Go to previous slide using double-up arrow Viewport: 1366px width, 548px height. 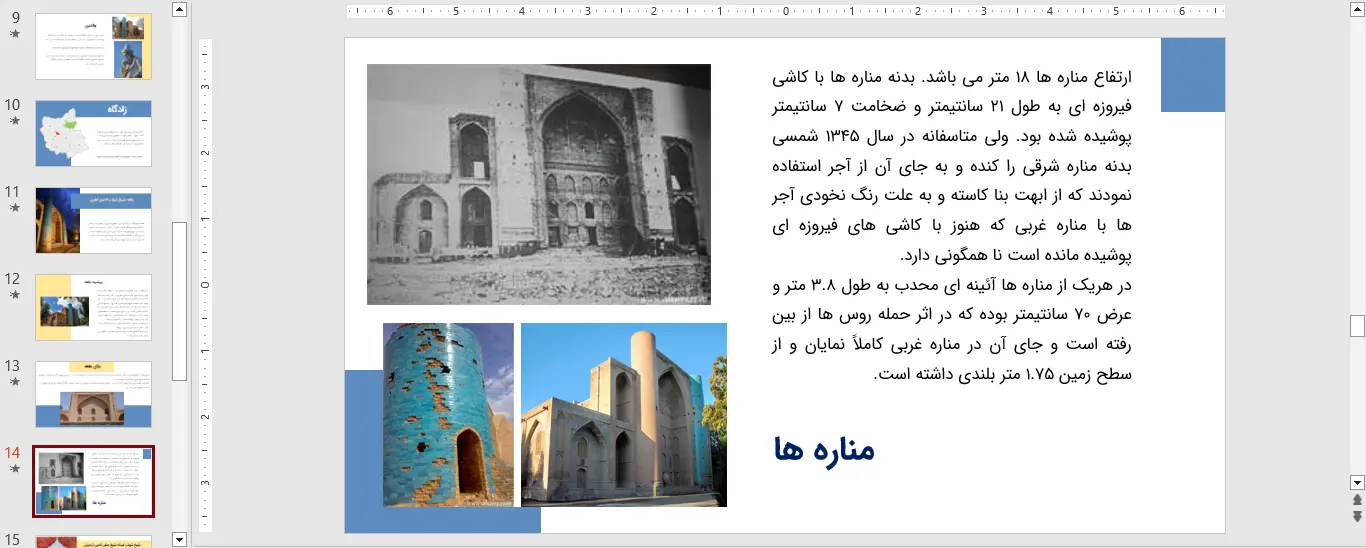pyautogui.click(x=1357, y=499)
